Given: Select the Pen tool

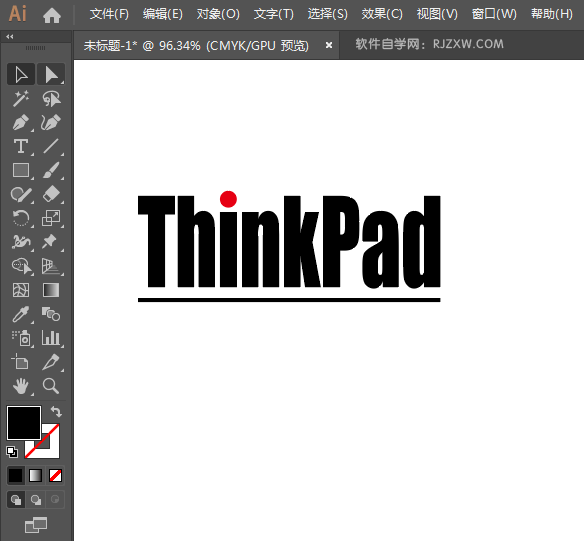Looking at the screenshot, I should (x=20, y=122).
